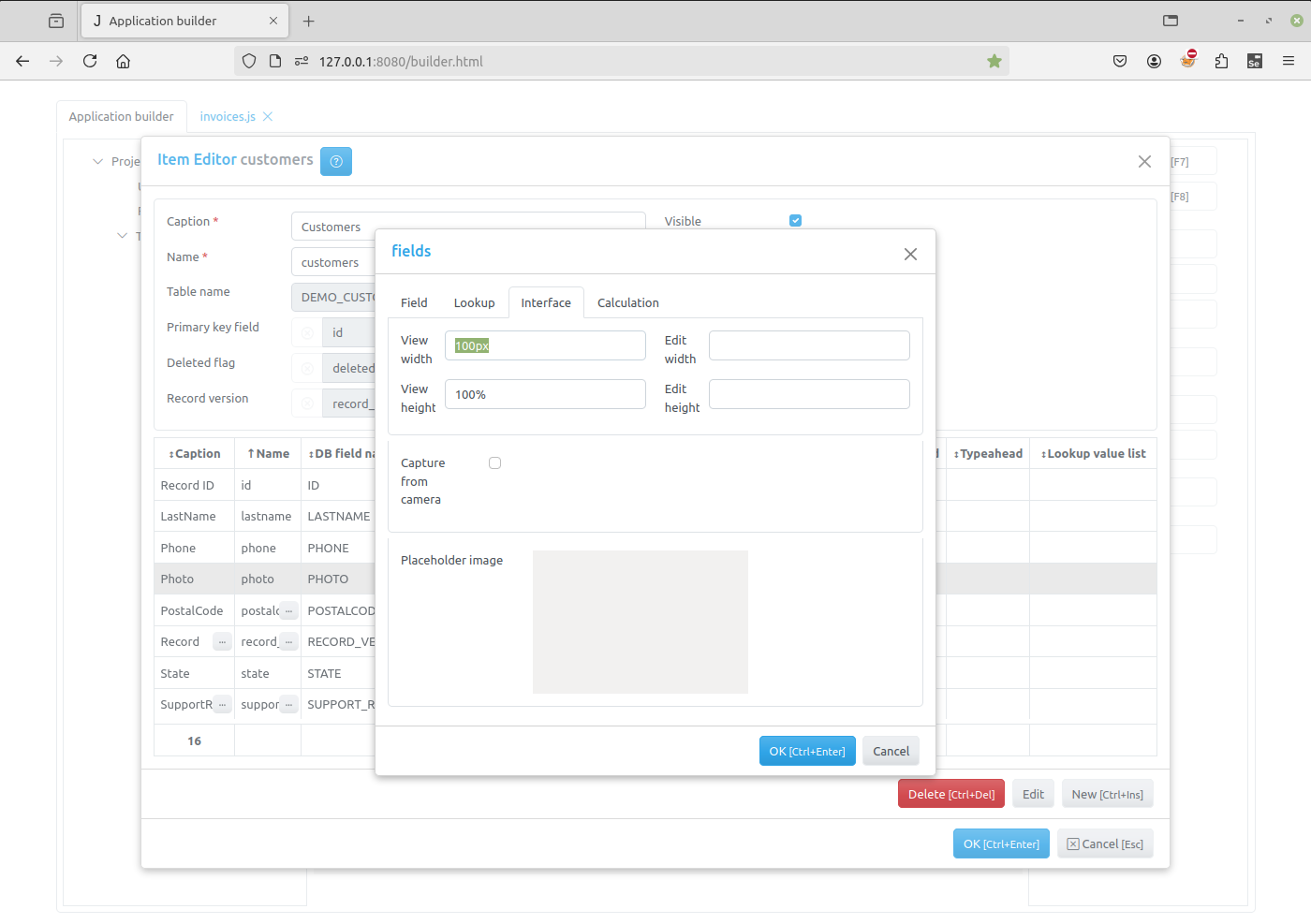
Task: Clear the Record version field via its x icon
Action: coord(307,403)
